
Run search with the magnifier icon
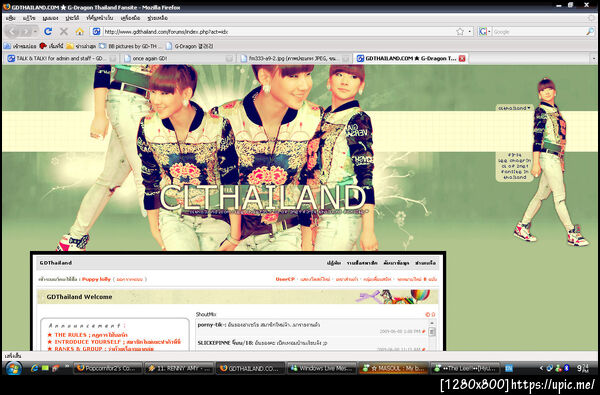590,32
